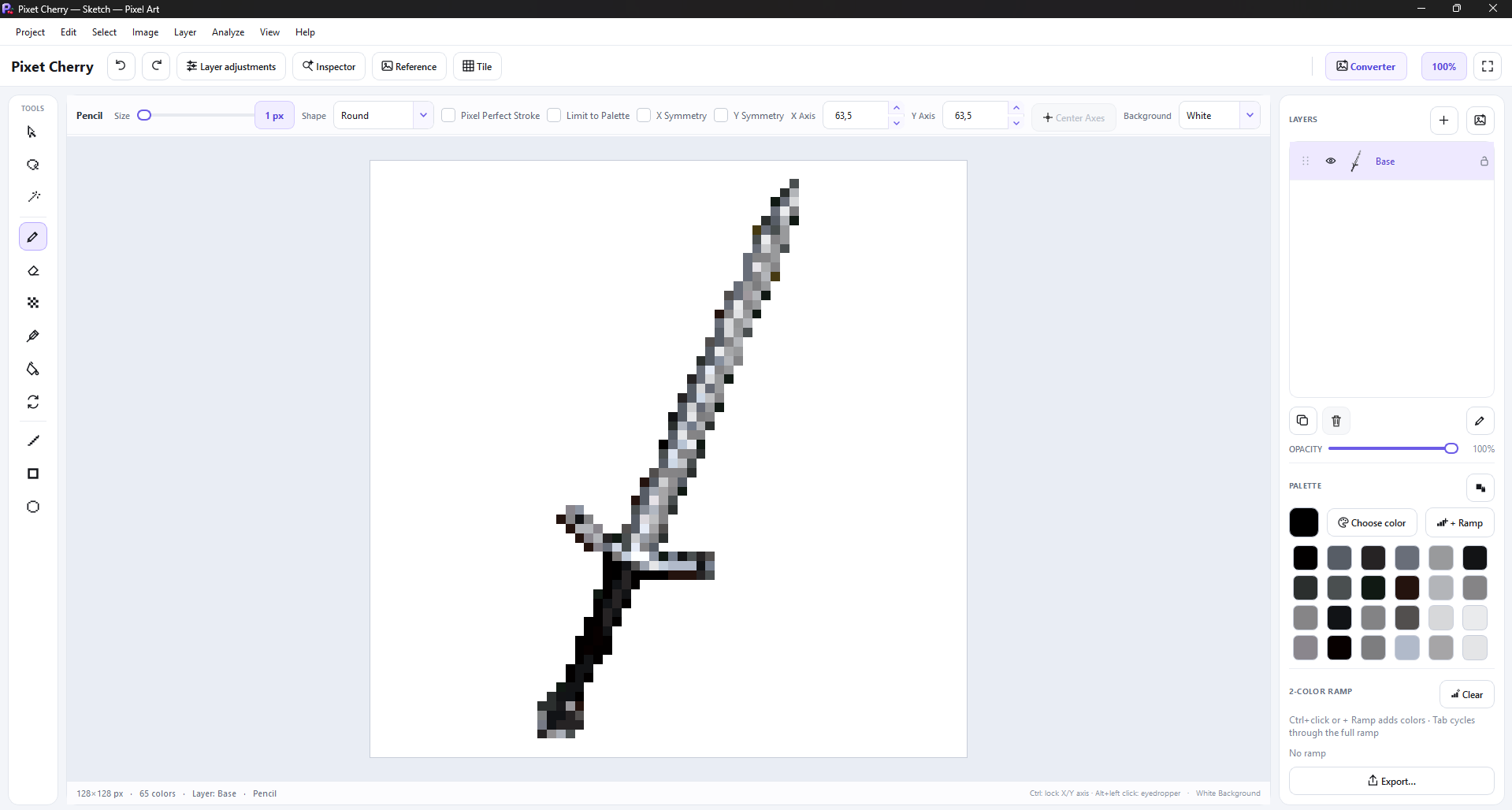Image resolution: width=1512 pixels, height=810 pixels.
Task: Select the Lasso selection tool
Action: (33, 165)
